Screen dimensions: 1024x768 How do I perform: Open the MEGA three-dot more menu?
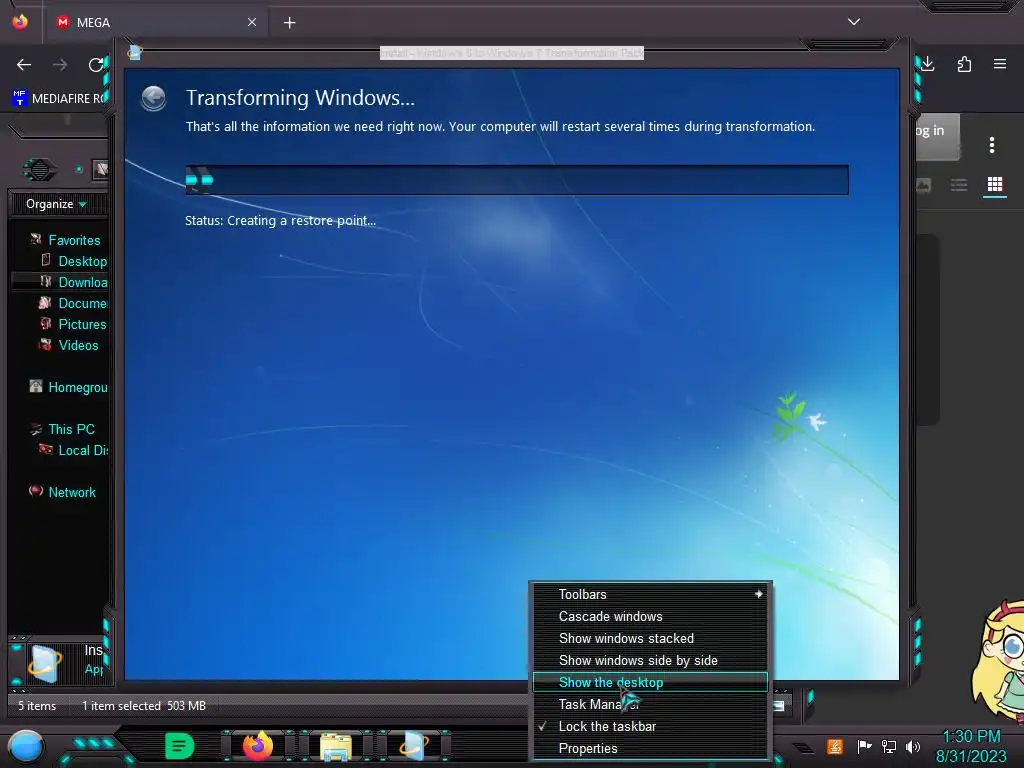992,145
